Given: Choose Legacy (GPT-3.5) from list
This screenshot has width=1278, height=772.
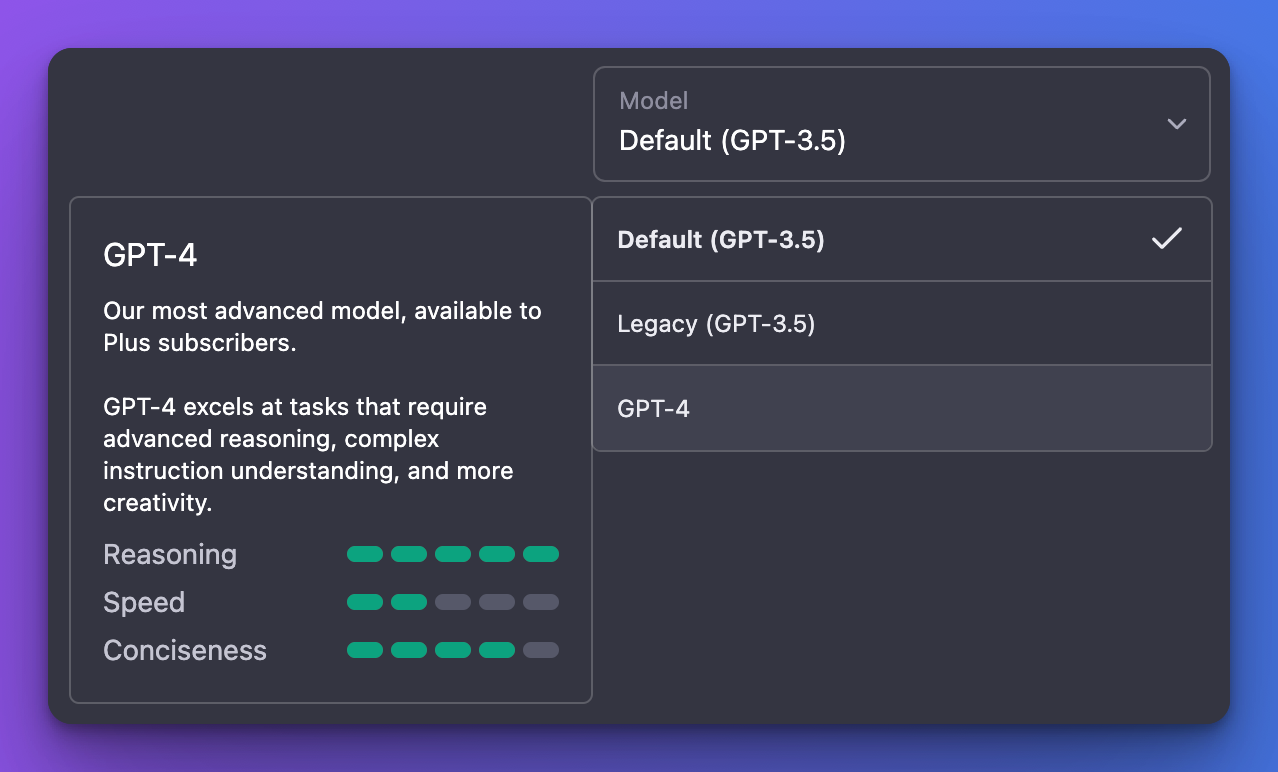Looking at the screenshot, I should coord(901,323).
